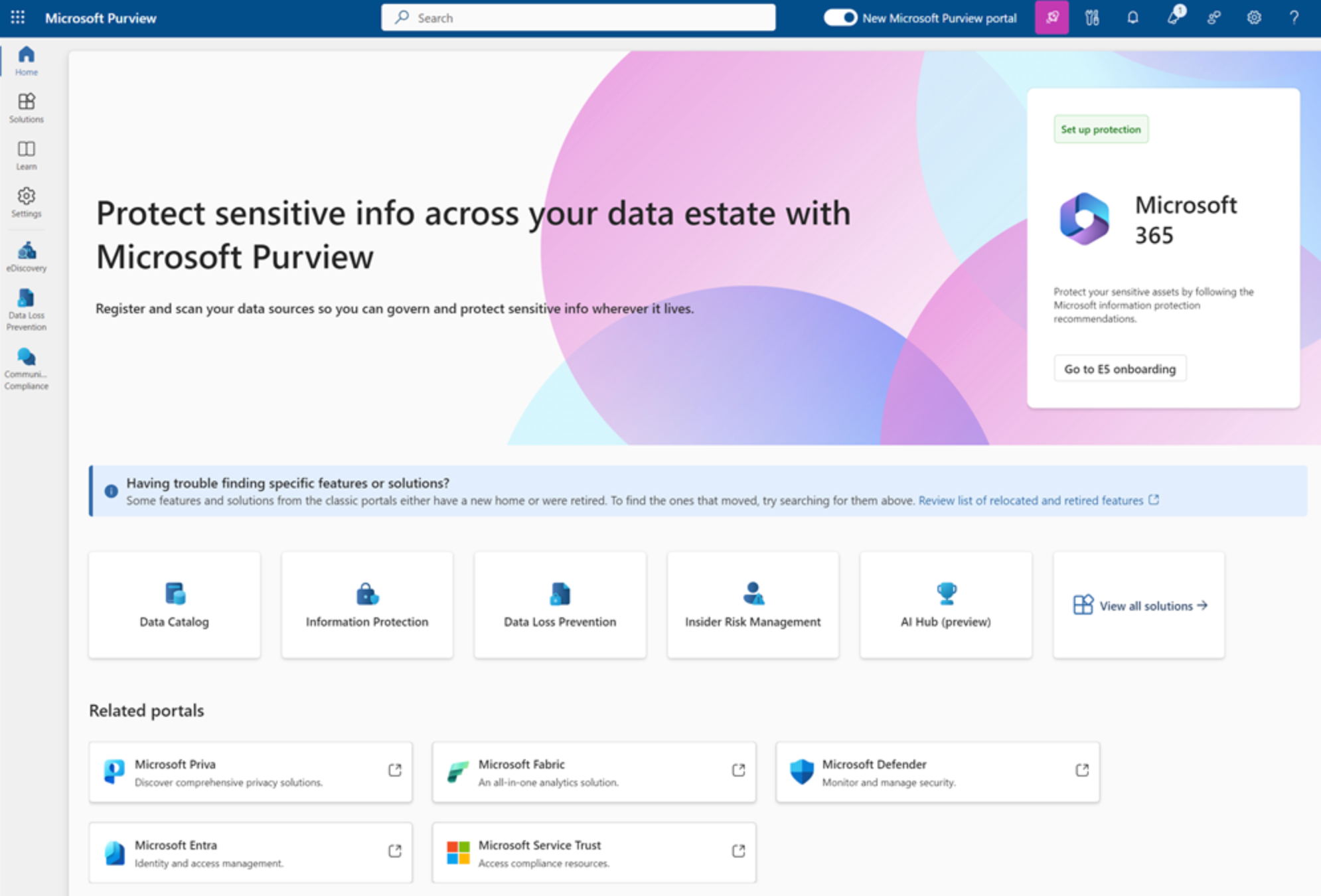Screen dimensions: 1321x896
Task: Open Solutions in left sidebar
Action: [27, 108]
